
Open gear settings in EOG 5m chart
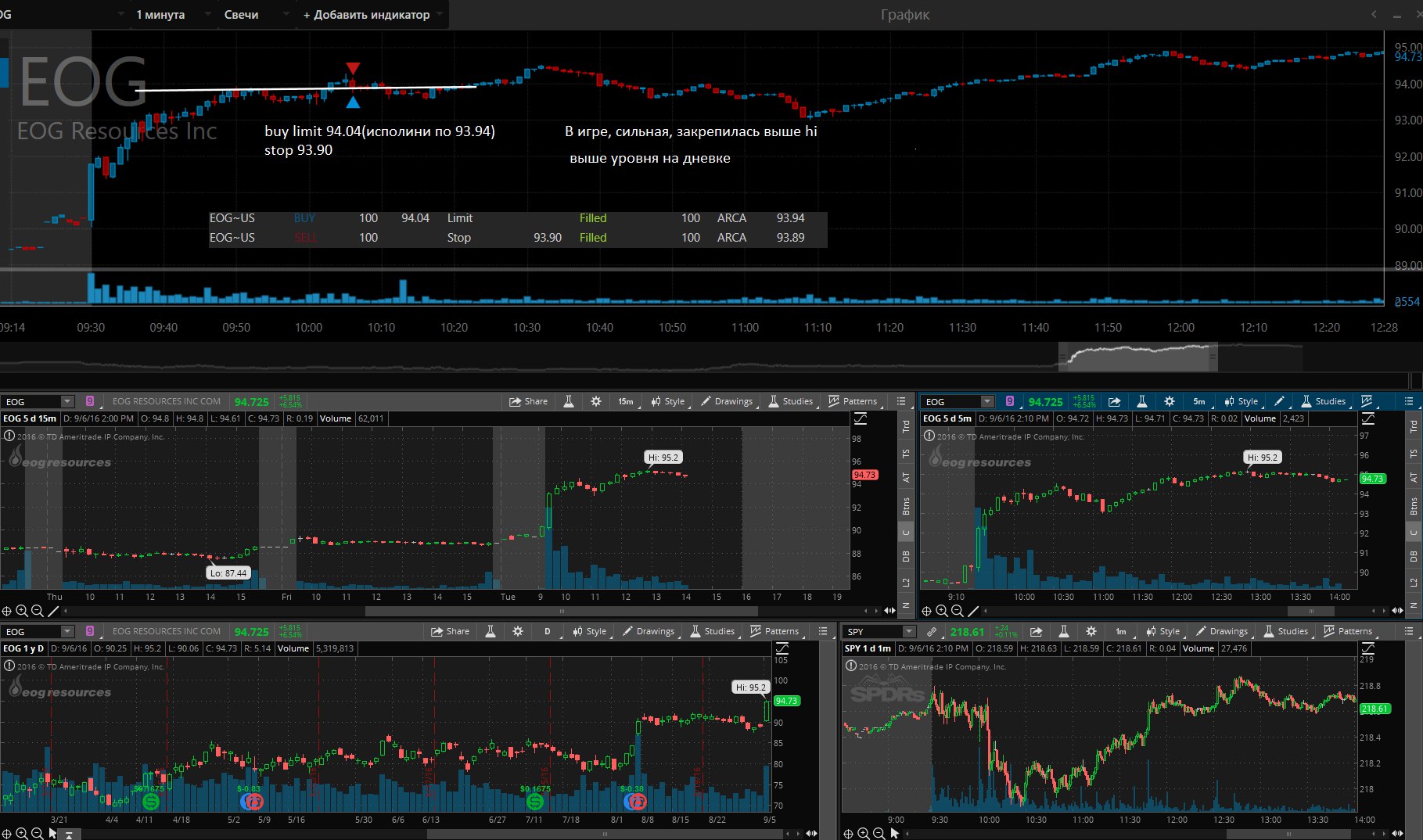1170,401
